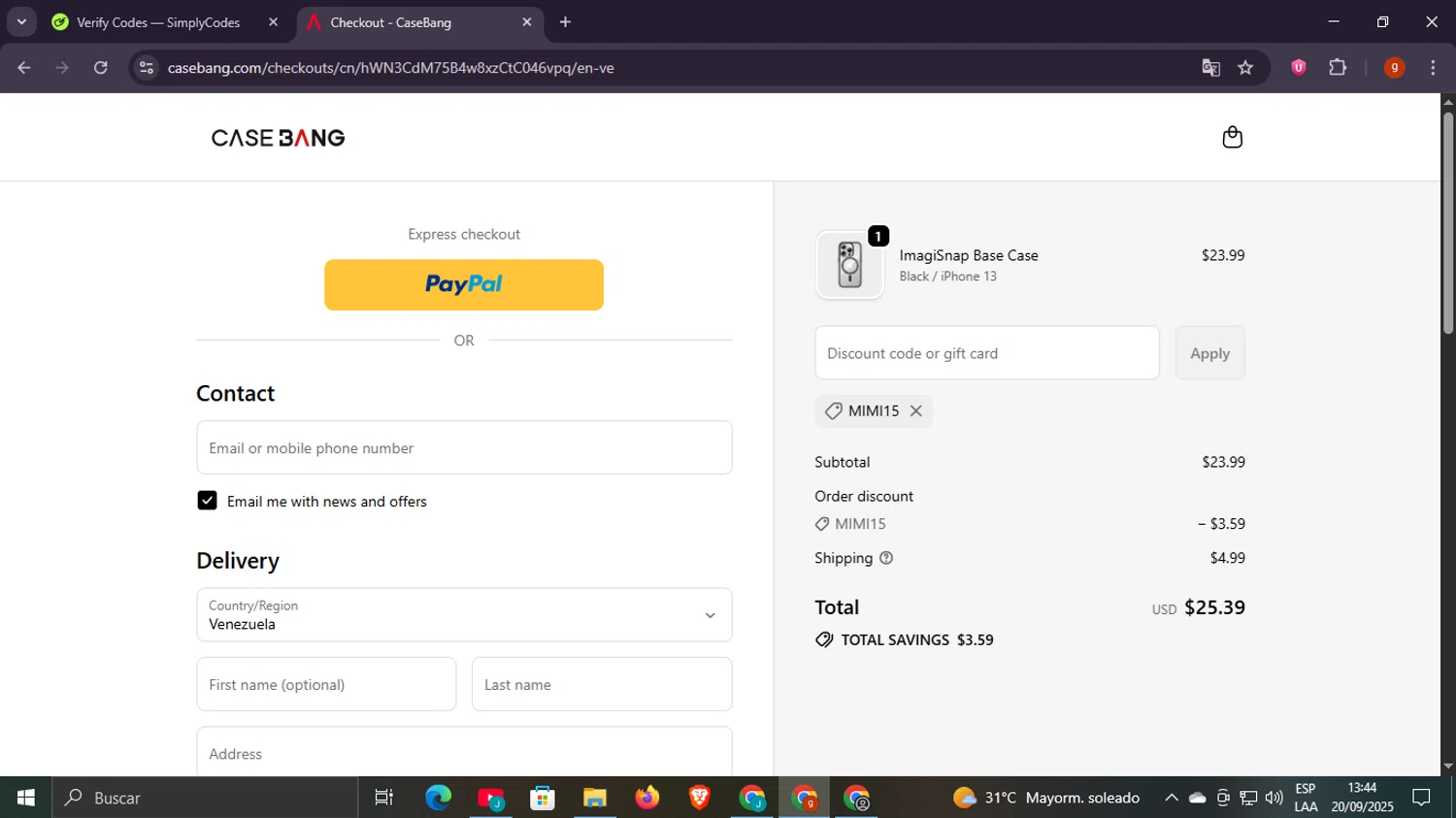
Task: Open a new browser tab
Action: (x=565, y=22)
